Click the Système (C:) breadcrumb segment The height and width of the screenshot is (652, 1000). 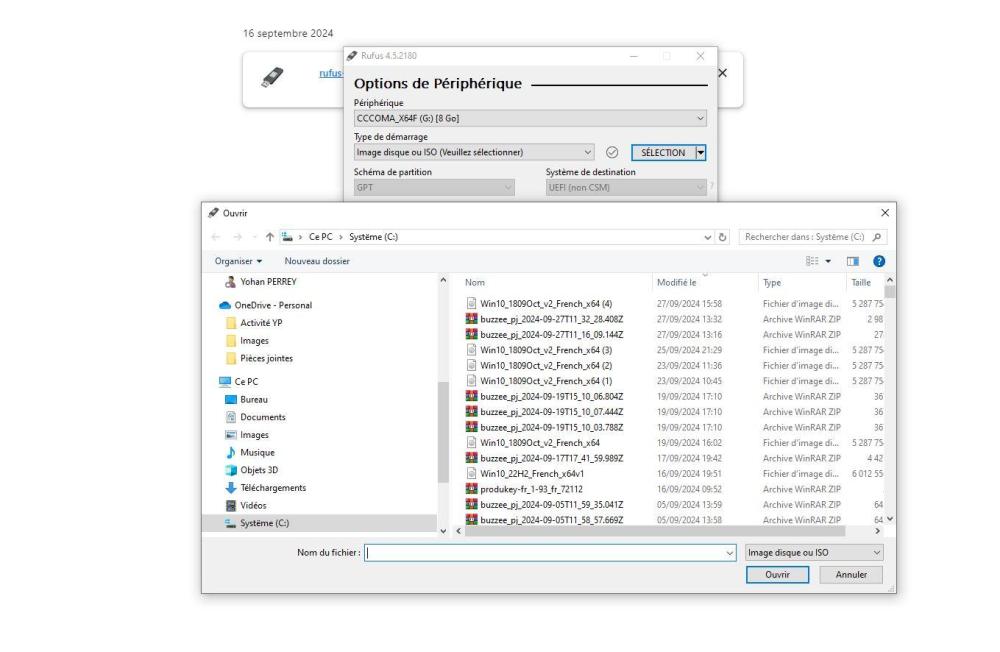click(x=373, y=237)
